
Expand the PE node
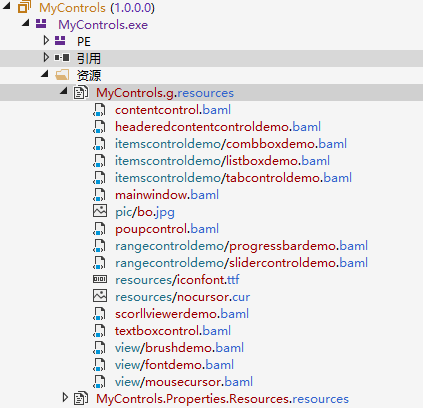pos(46,40)
